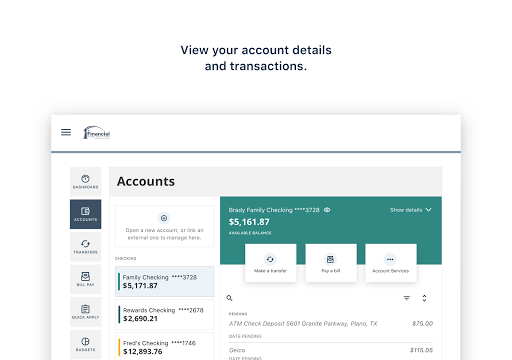Open the hamburger menu icon
512x360 pixels.
tap(66, 132)
